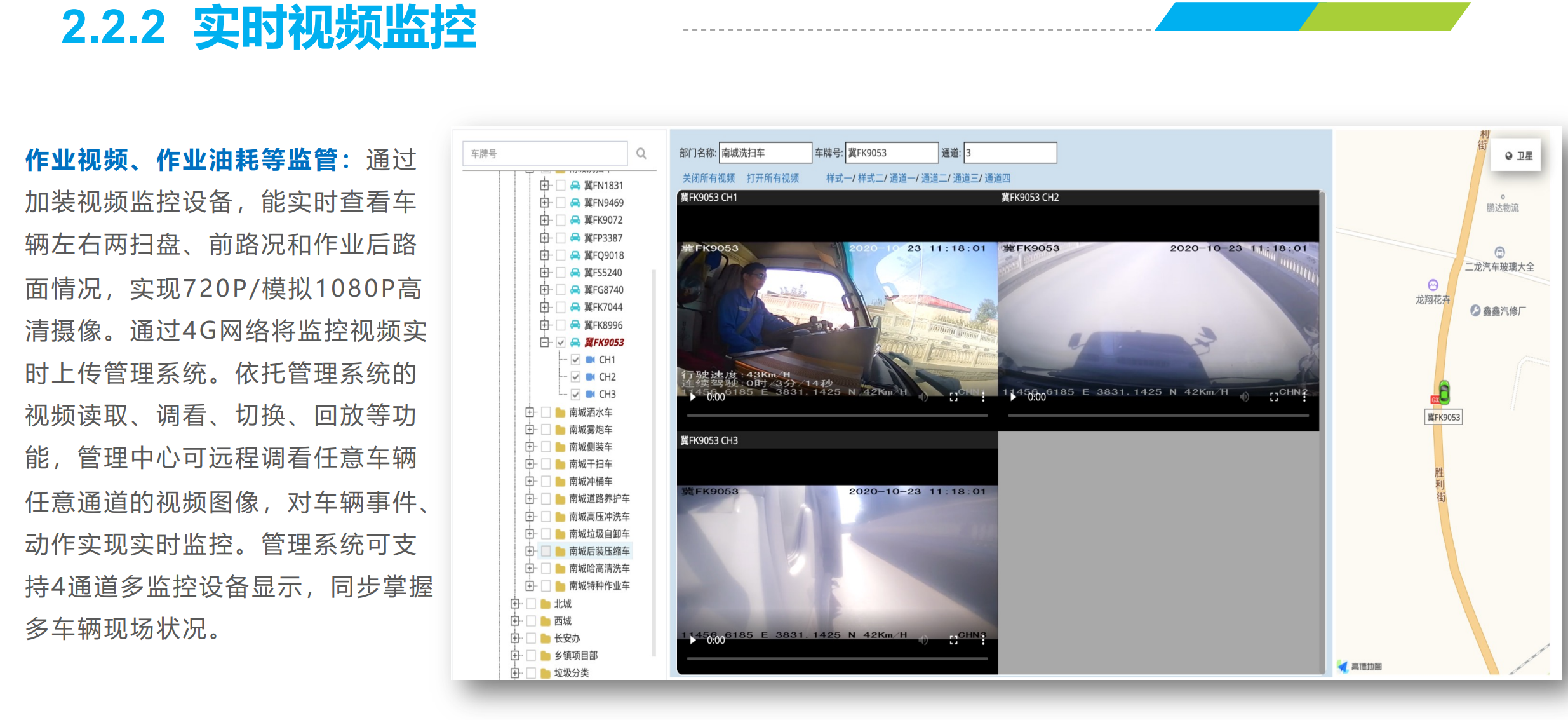Click 关闭所有视频 link
The width and height of the screenshot is (1568, 720).
(708, 179)
